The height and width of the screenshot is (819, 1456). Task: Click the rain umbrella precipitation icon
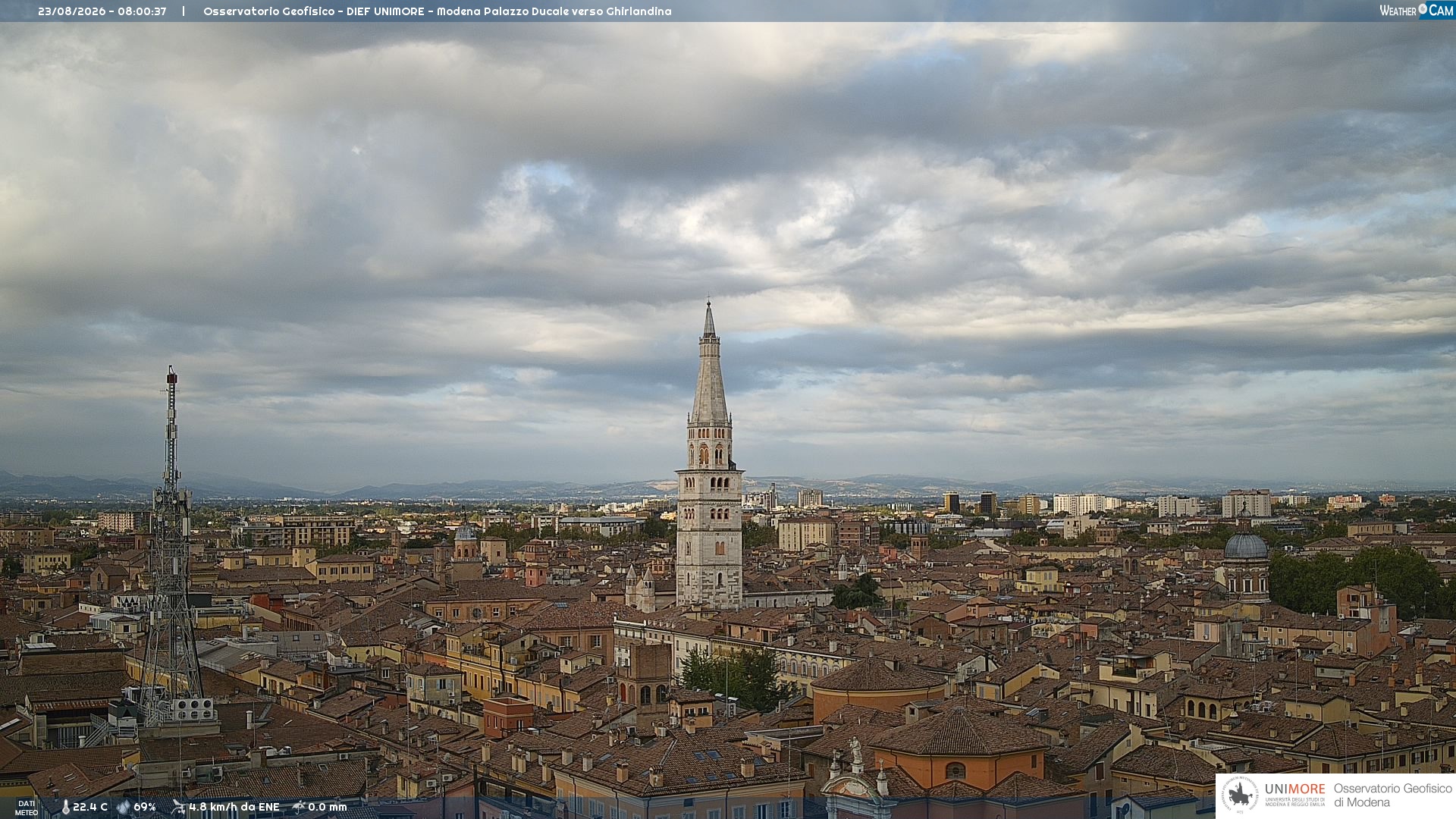[x=299, y=807]
